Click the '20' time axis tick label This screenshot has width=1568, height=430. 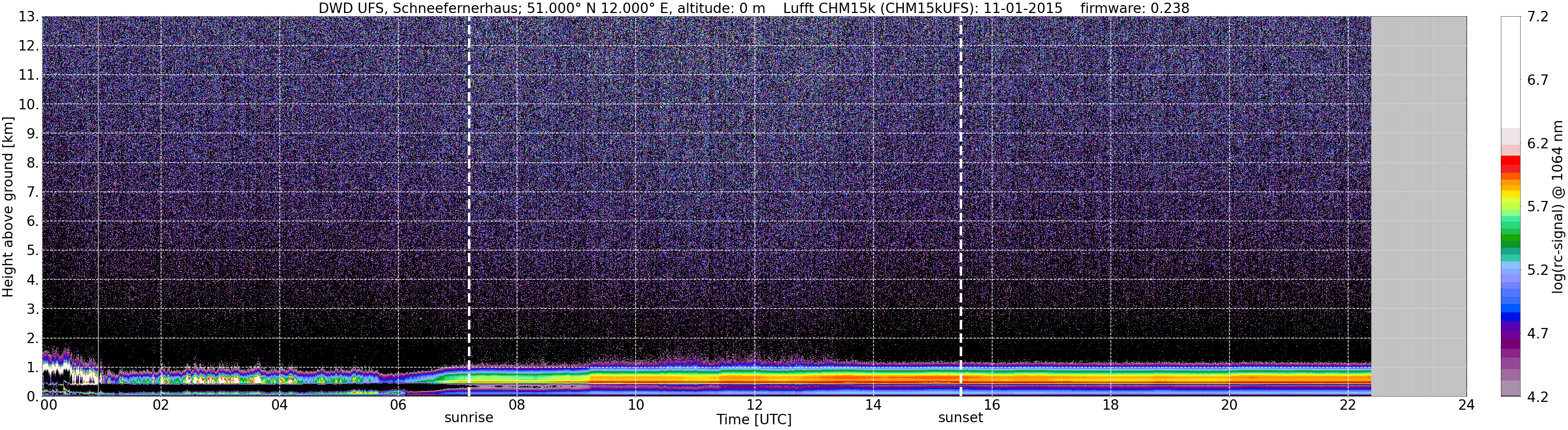(x=1229, y=405)
